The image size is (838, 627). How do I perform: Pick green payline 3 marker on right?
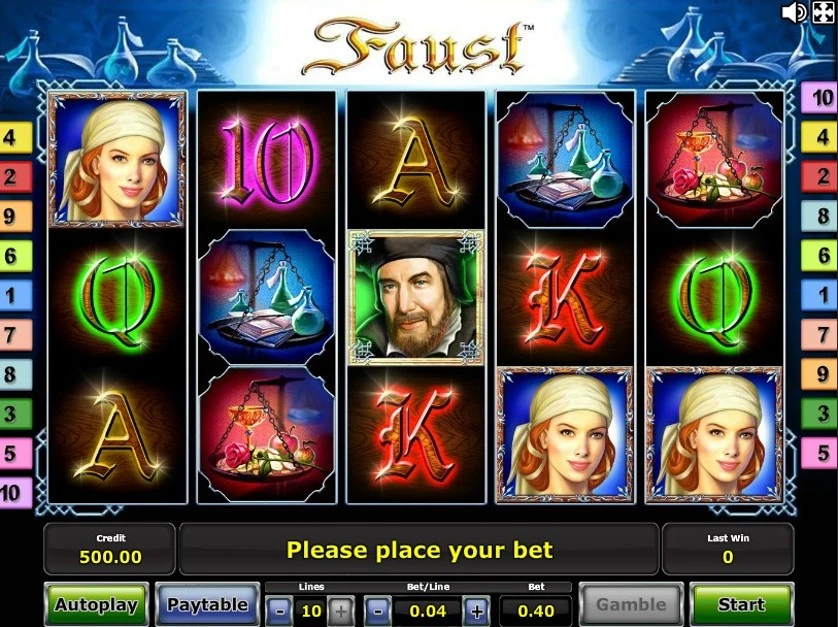[x=820, y=413]
